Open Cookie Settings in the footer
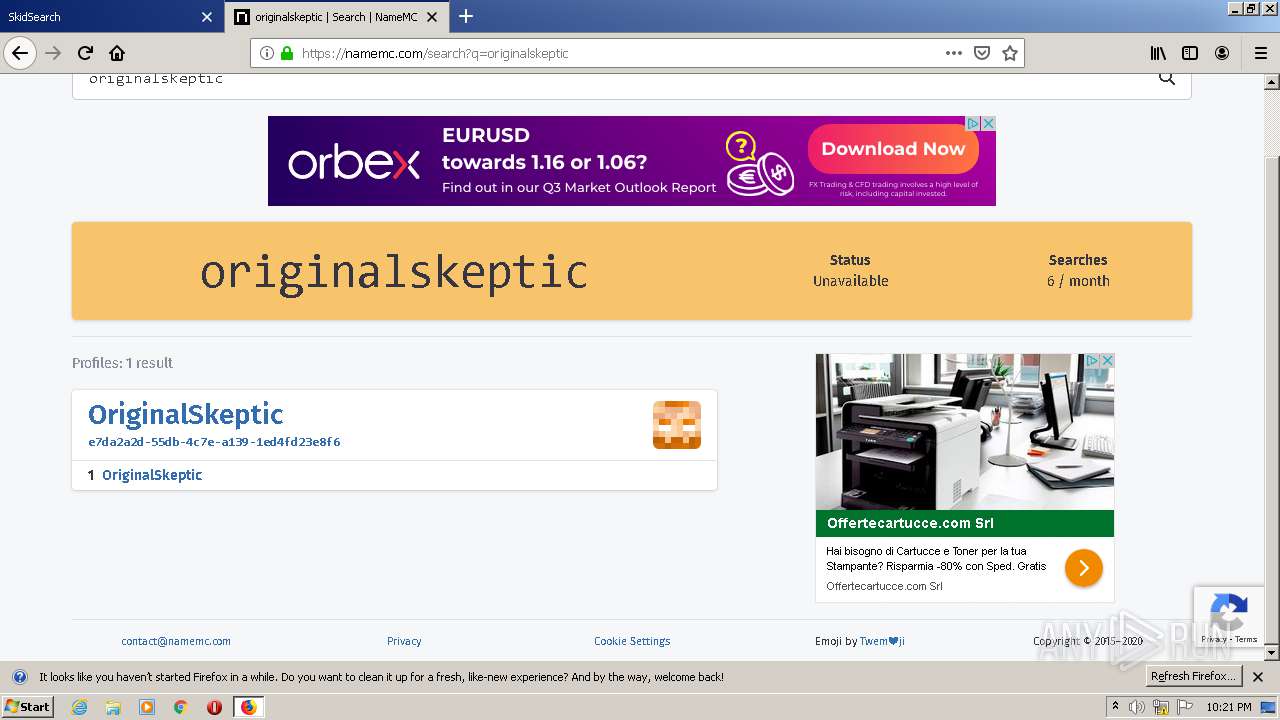 point(632,641)
